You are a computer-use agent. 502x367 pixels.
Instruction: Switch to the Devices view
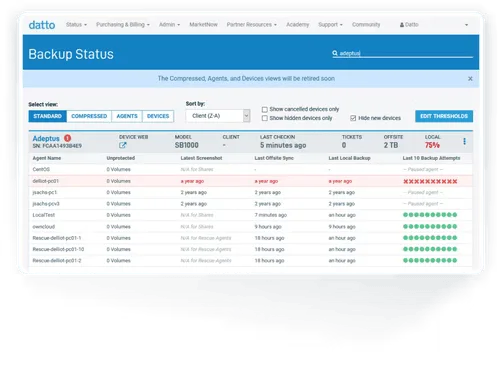(x=158, y=116)
